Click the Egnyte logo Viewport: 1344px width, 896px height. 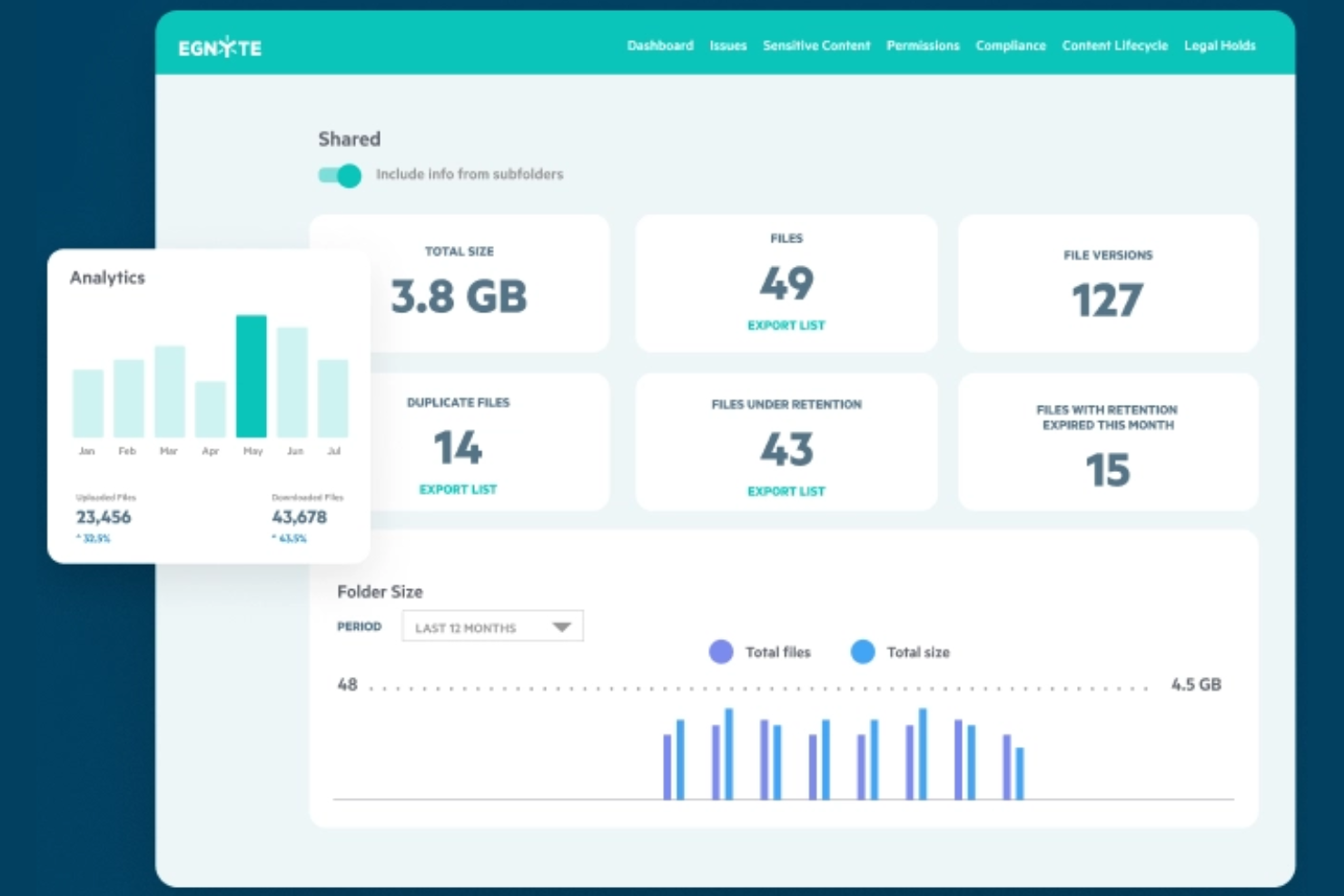click(x=220, y=47)
